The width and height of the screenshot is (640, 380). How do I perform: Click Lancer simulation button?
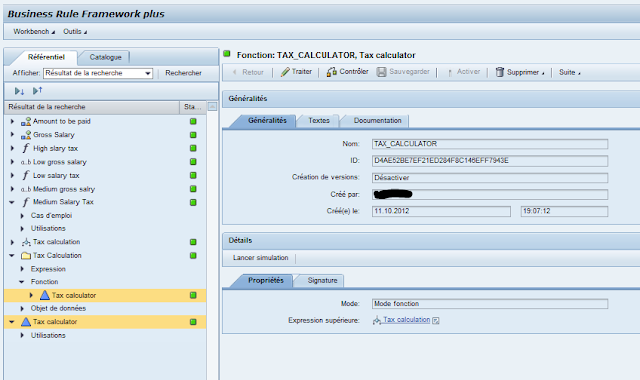pos(260,258)
